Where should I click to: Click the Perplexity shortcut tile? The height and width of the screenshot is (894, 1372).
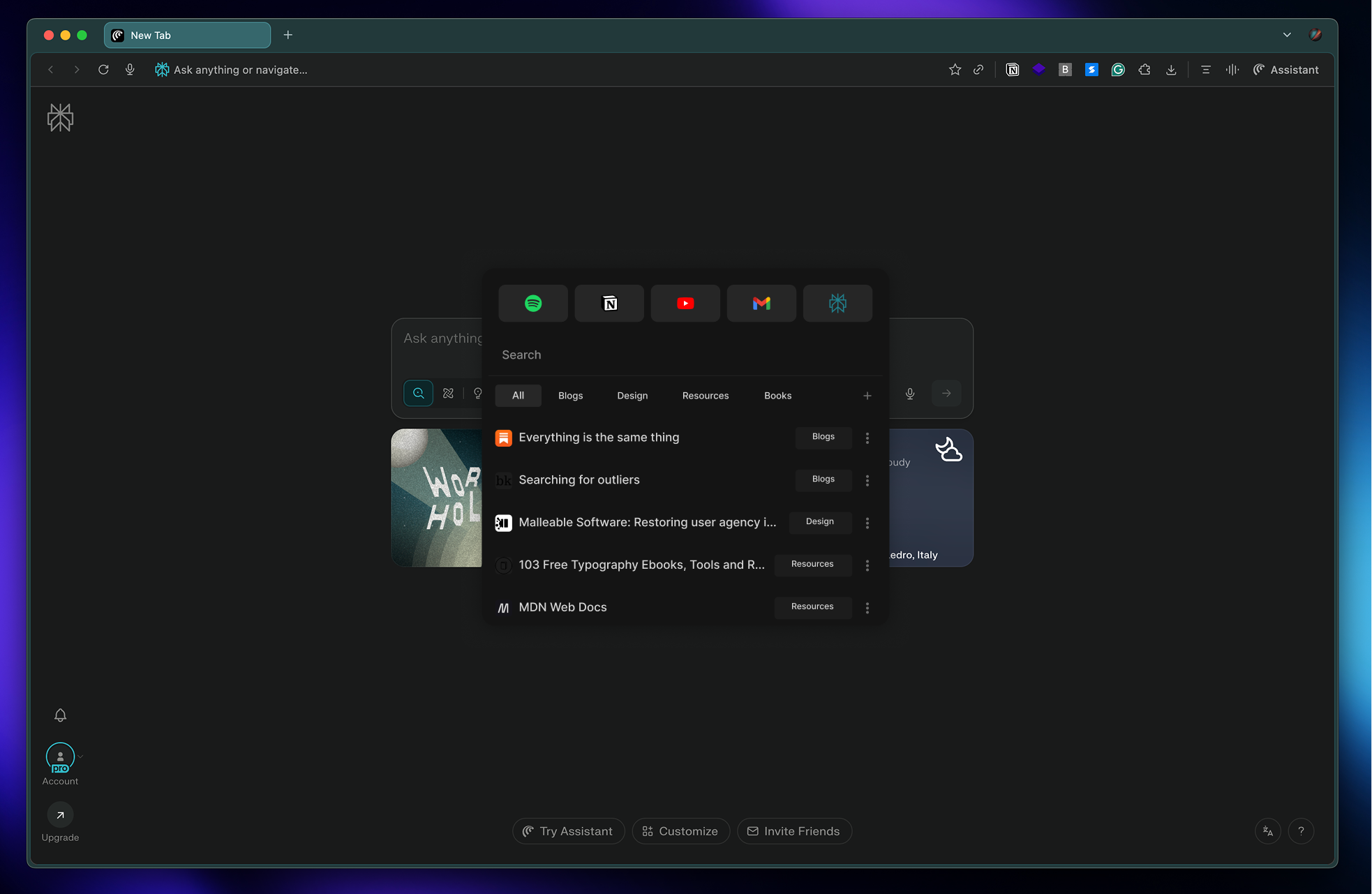coord(837,303)
